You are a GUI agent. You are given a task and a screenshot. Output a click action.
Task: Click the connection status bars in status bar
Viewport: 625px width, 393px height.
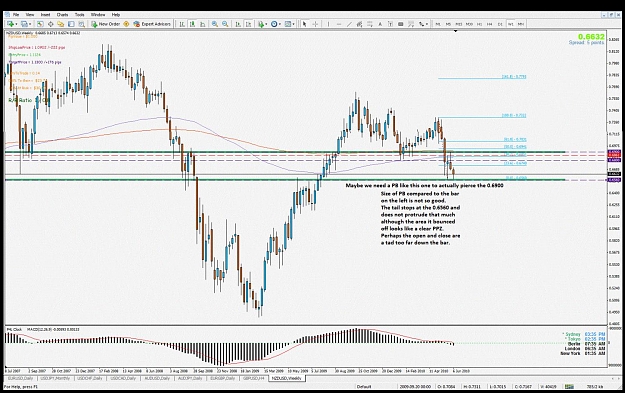[x=569, y=387]
